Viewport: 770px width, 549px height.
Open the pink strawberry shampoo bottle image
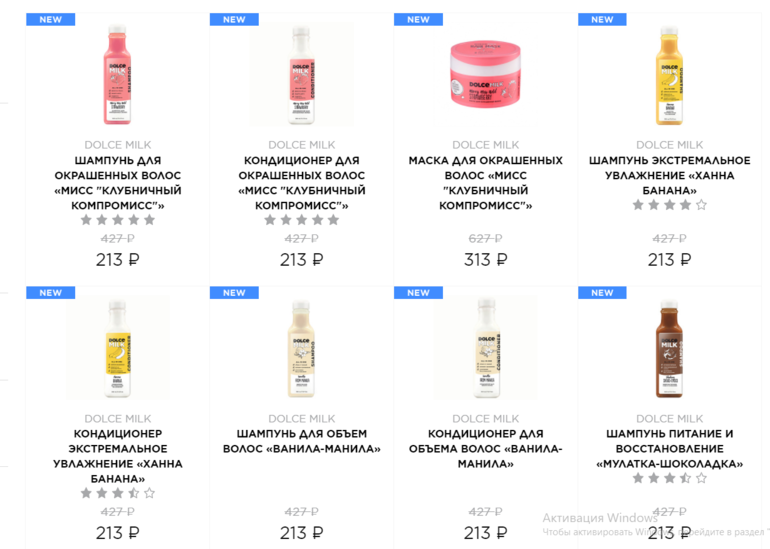117,75
